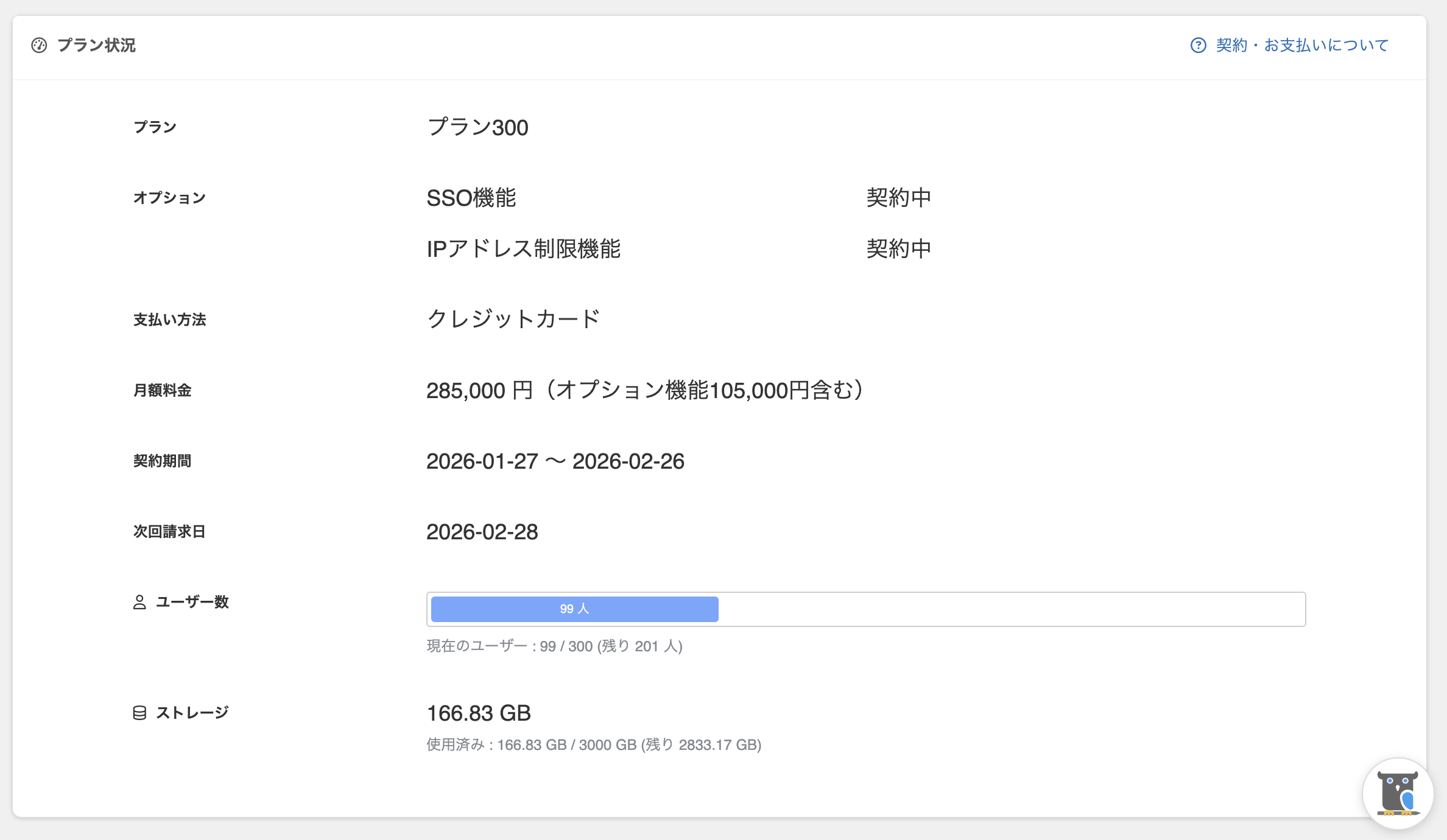Select the SSO機能 option entry
Screen dimensions: 1447x840
pyautogui.click(x=471, y=198)
